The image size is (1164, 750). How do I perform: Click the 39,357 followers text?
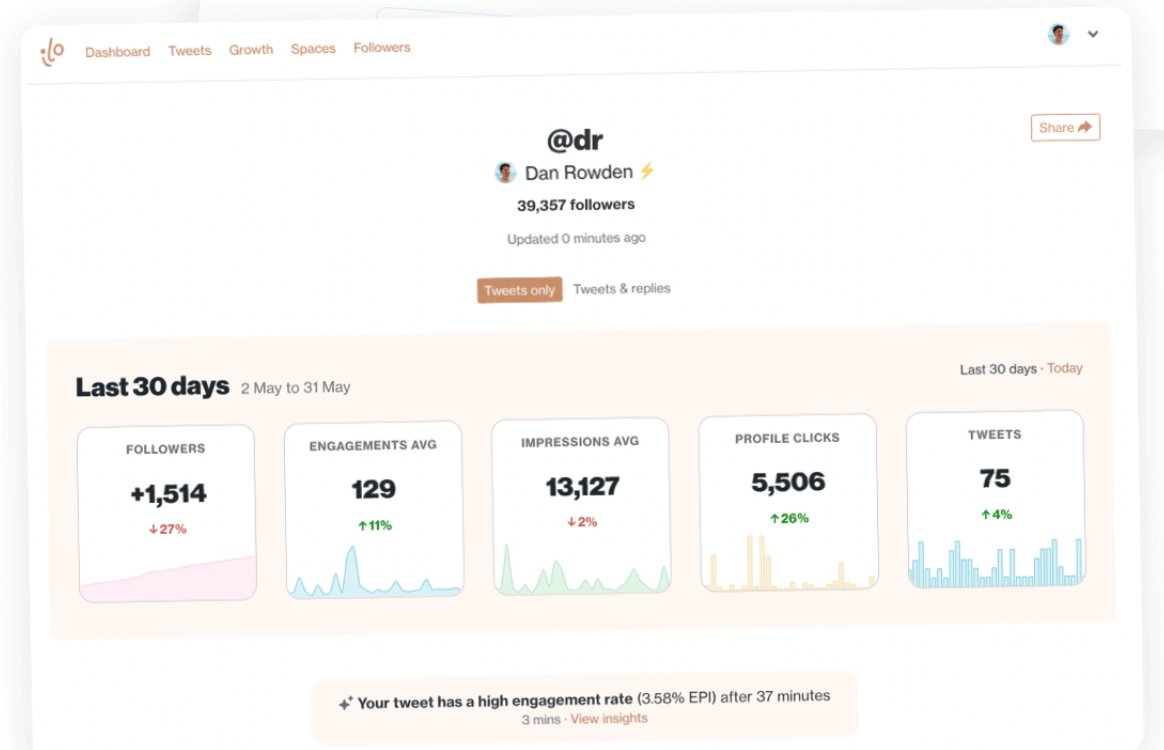[x=576, y=204]
